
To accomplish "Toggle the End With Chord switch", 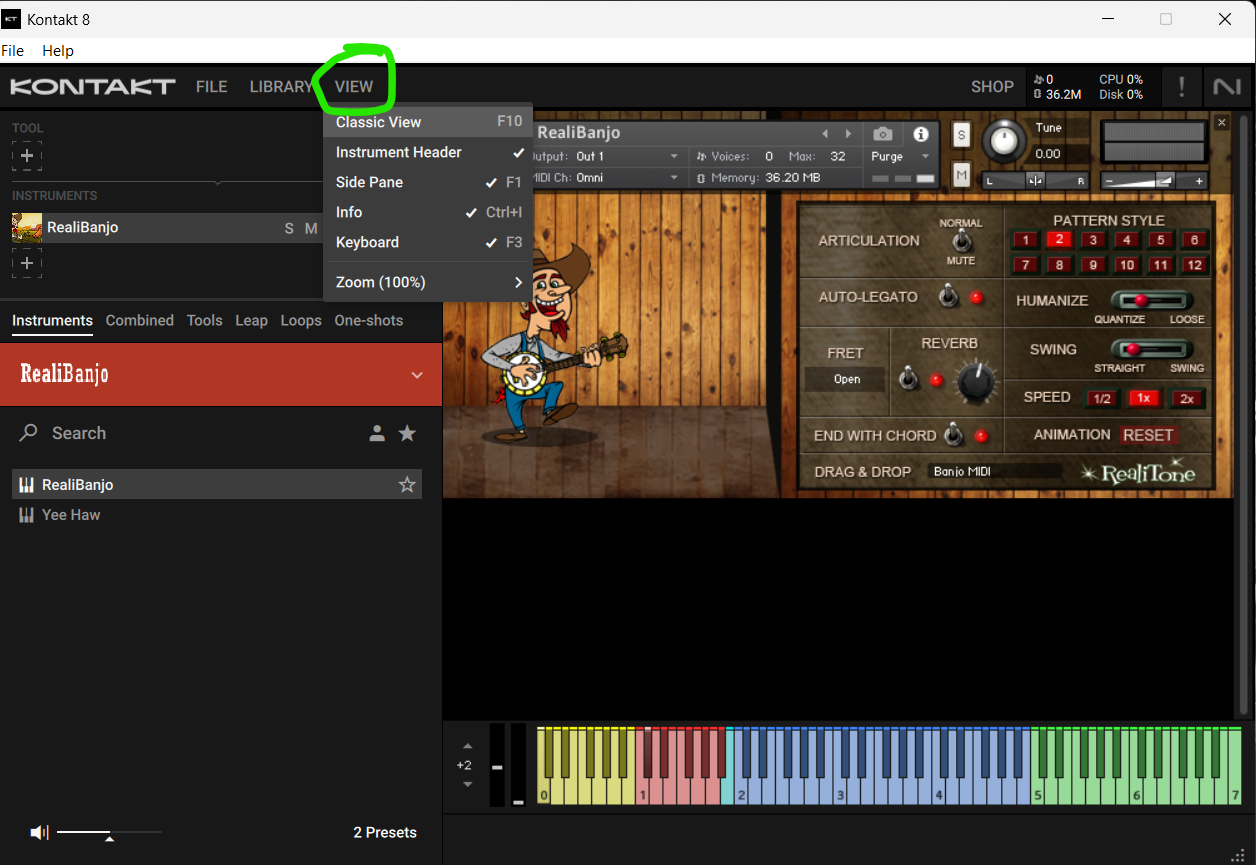I will coord(954,435).
